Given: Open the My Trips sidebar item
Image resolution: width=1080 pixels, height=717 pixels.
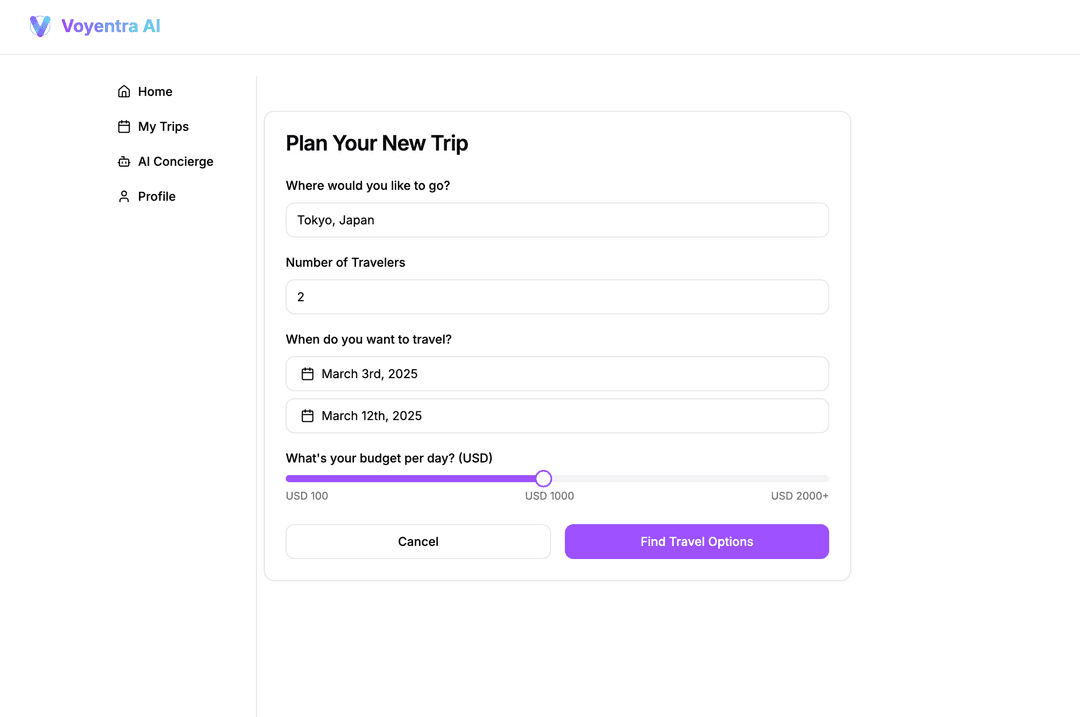Looking at the screenshot, I should click(x=163, y=127).
